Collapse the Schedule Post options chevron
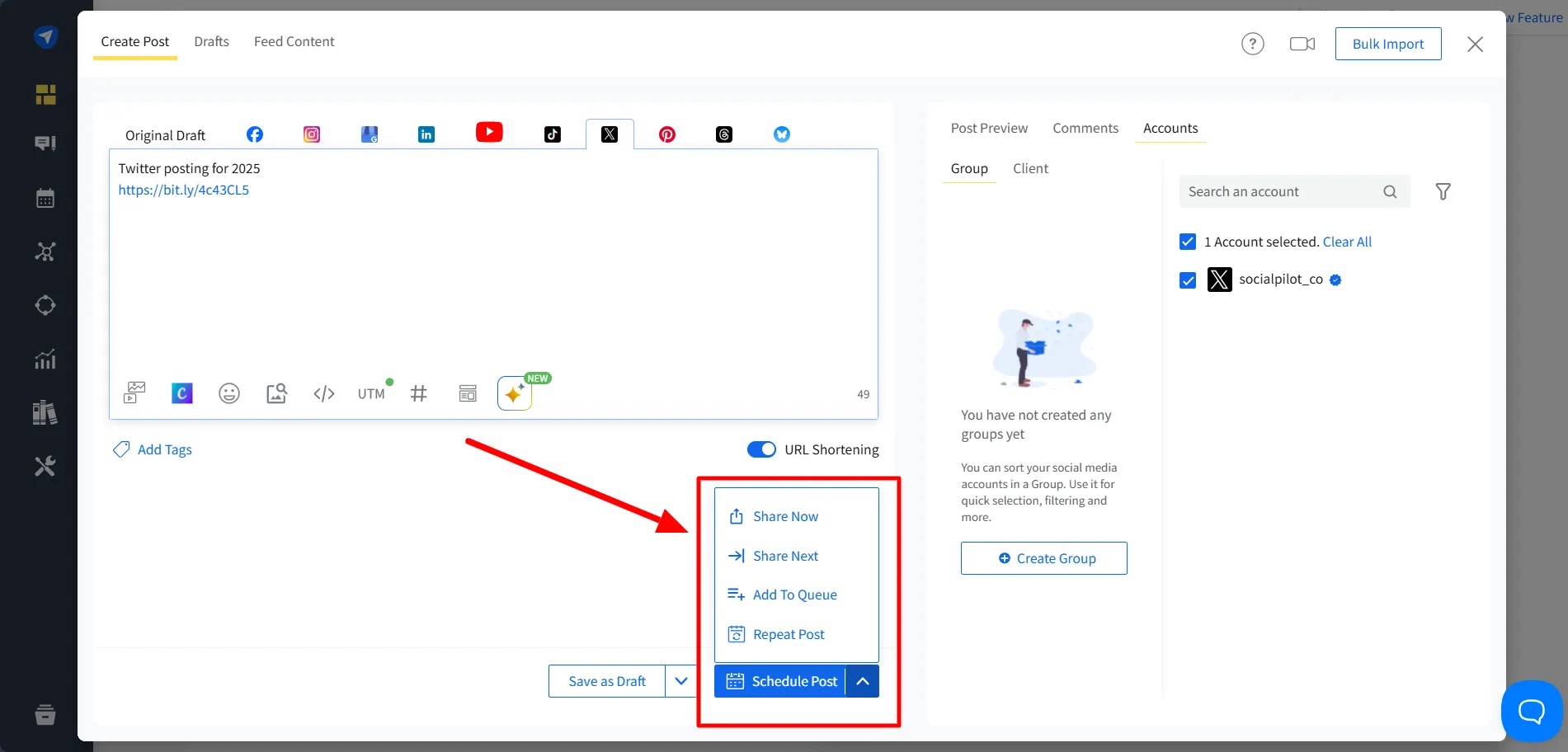 point(863,680)
